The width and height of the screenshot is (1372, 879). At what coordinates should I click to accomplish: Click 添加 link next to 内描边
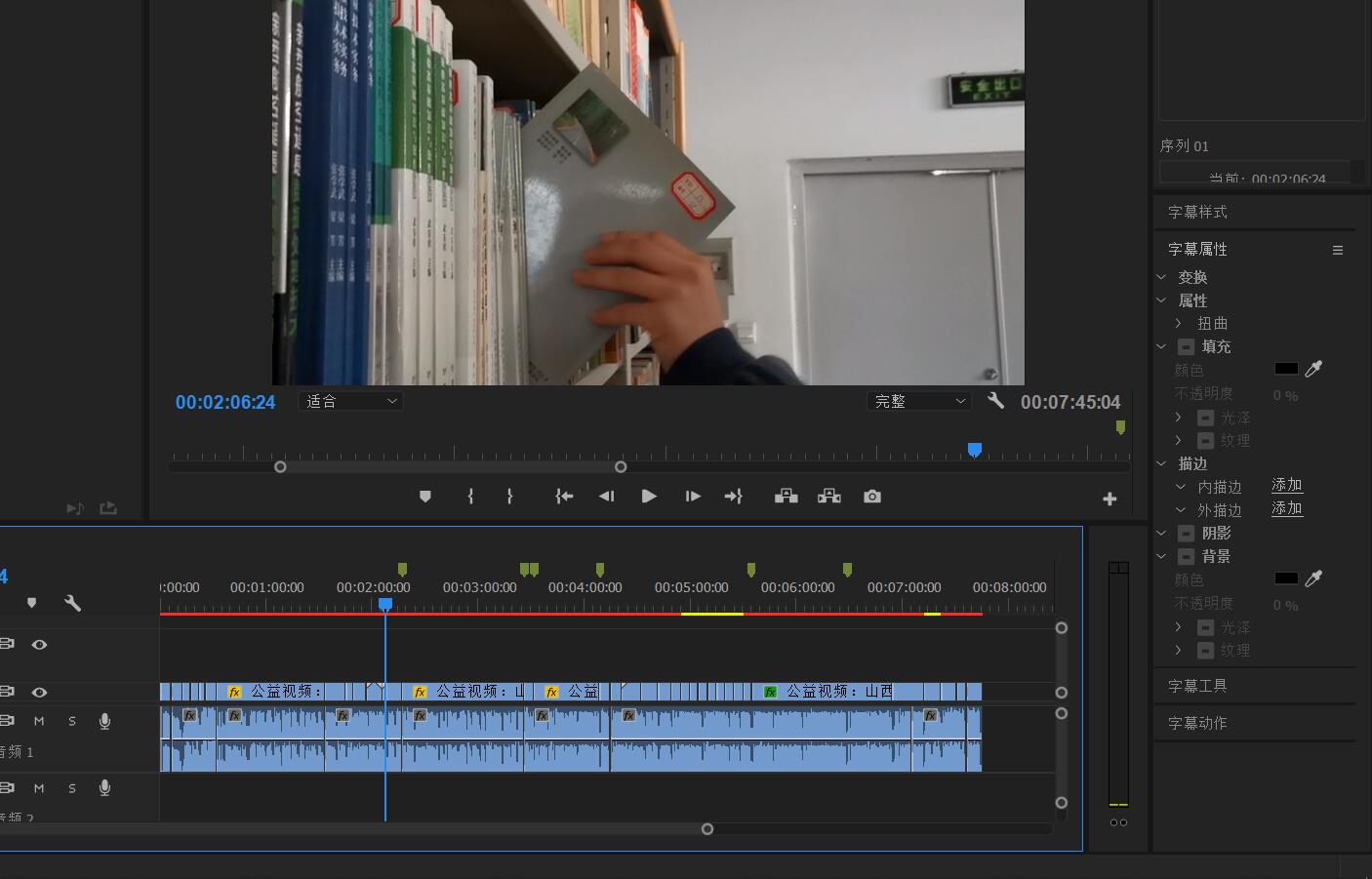coord(1286,486)
